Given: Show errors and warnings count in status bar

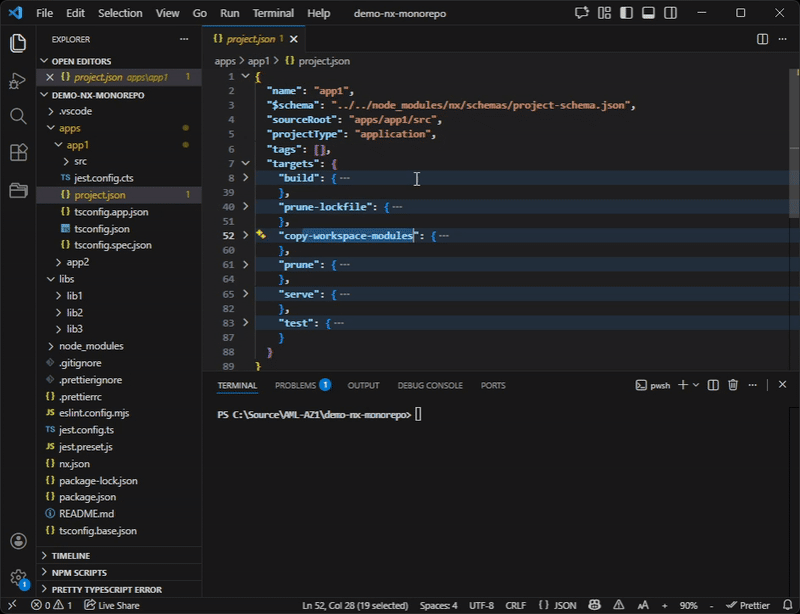Looking at the screenshot, I should (52, 605).
